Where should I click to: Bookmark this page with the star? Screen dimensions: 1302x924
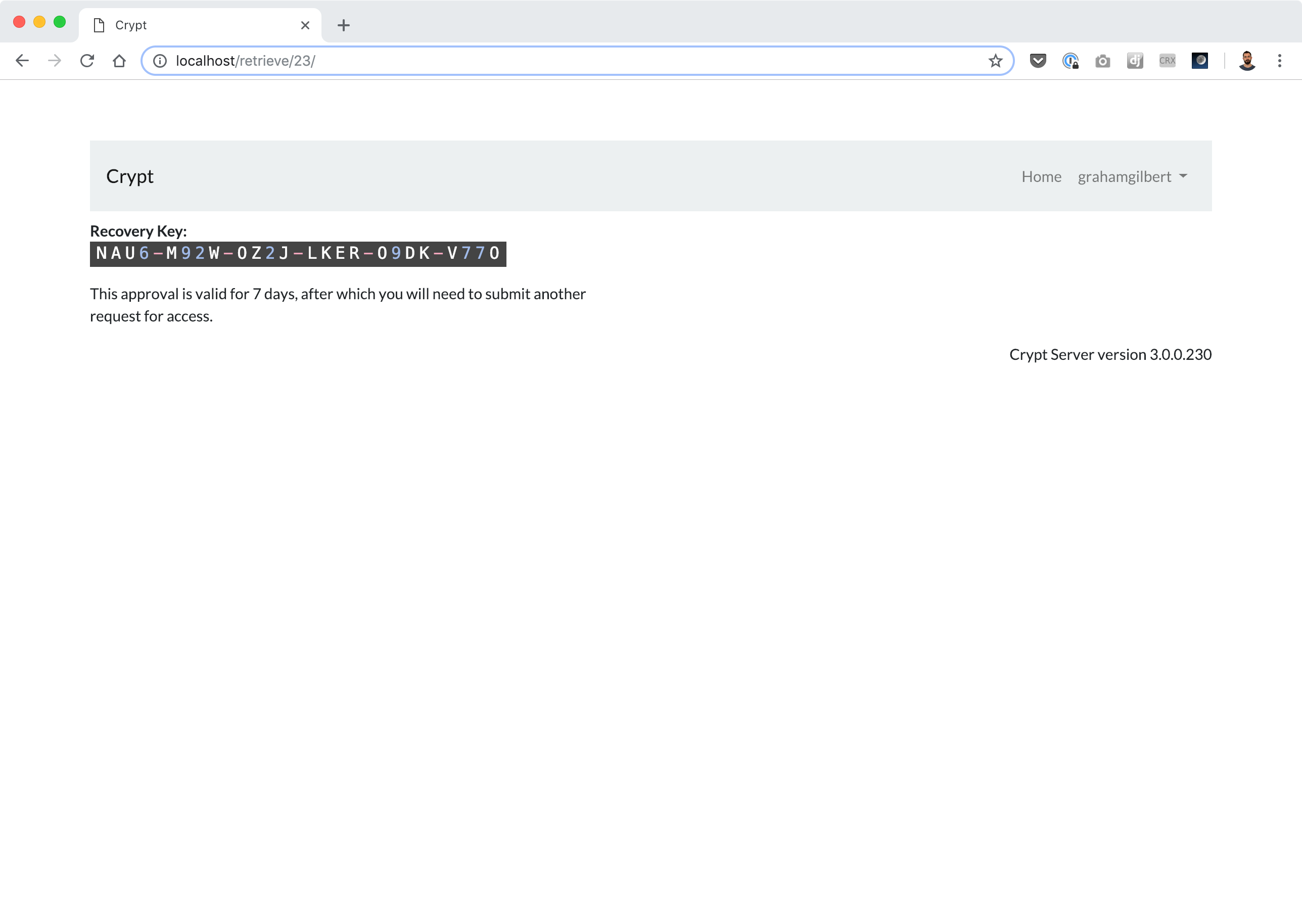[995, 61]
